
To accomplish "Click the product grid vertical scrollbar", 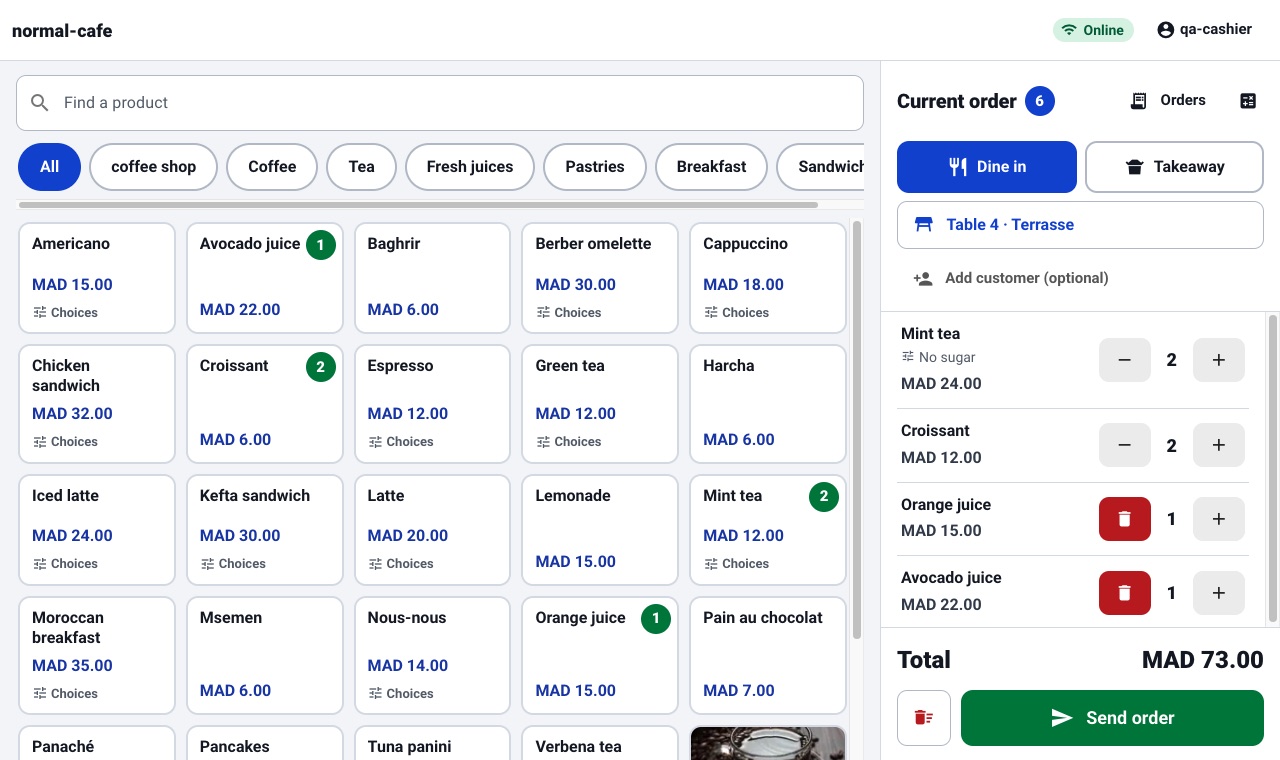I will coord(857,430).
